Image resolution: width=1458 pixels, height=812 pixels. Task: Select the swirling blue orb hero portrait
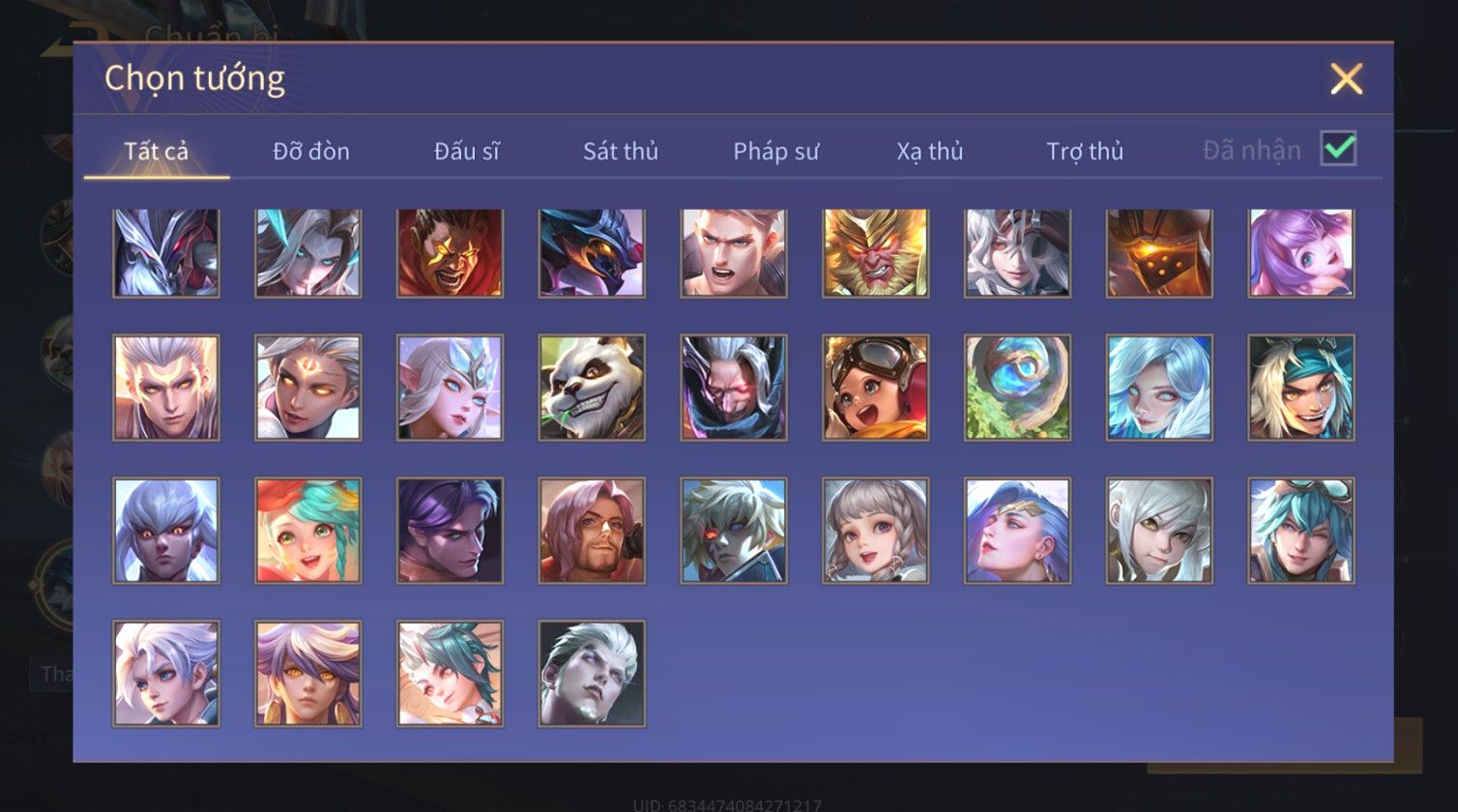point(1017,388)
